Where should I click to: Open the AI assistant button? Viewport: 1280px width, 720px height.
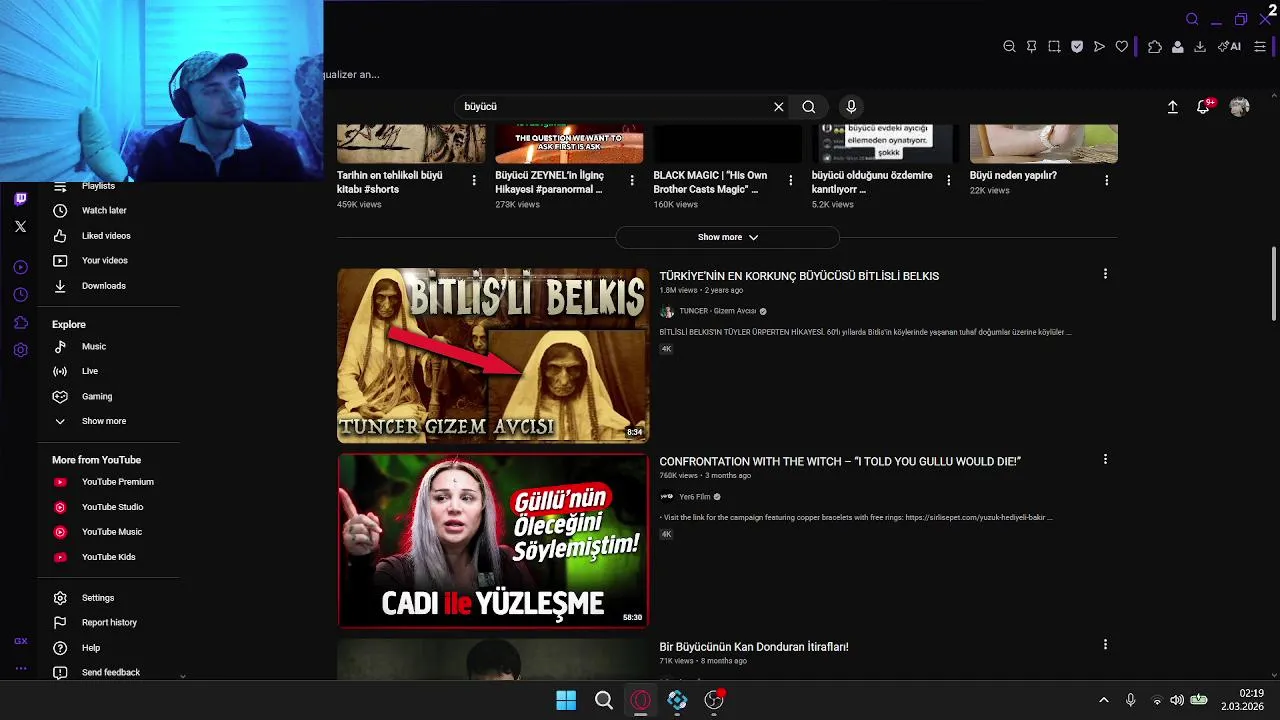click(x=1230, y=47)
